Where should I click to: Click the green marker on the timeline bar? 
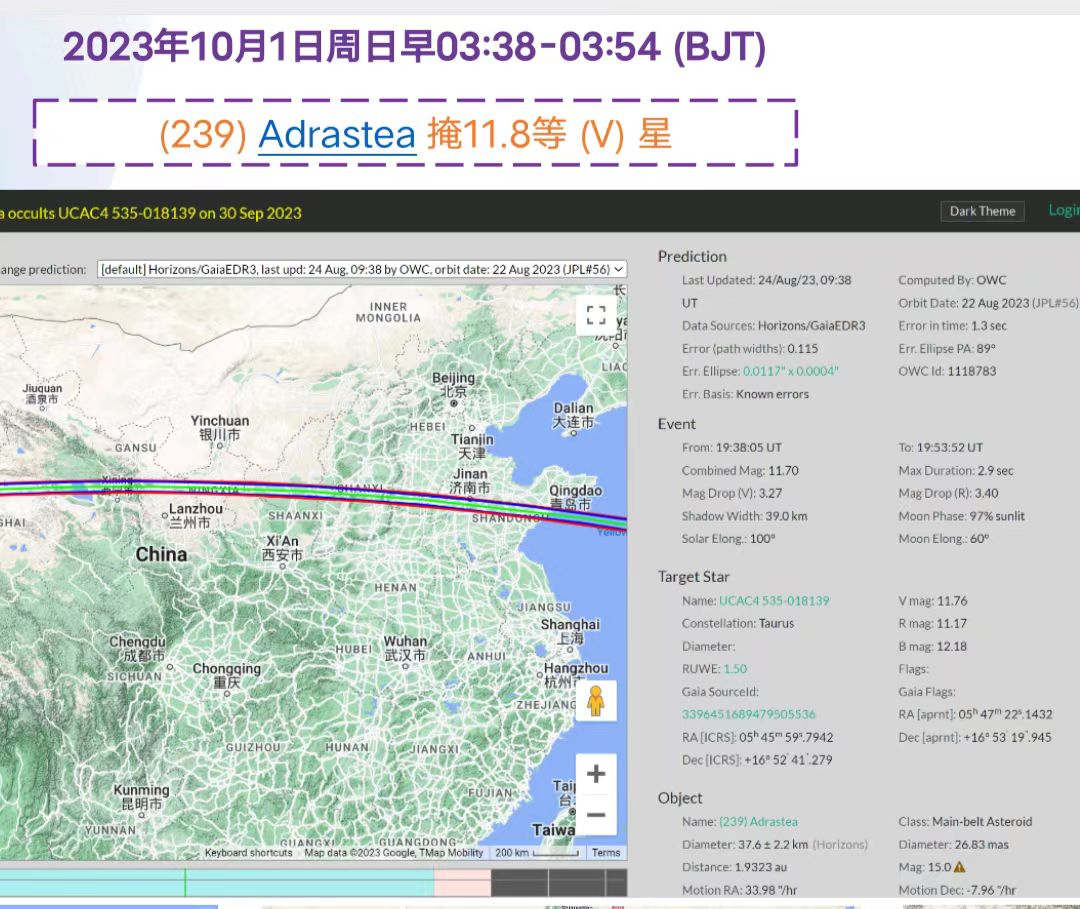[x=185, y=882]
